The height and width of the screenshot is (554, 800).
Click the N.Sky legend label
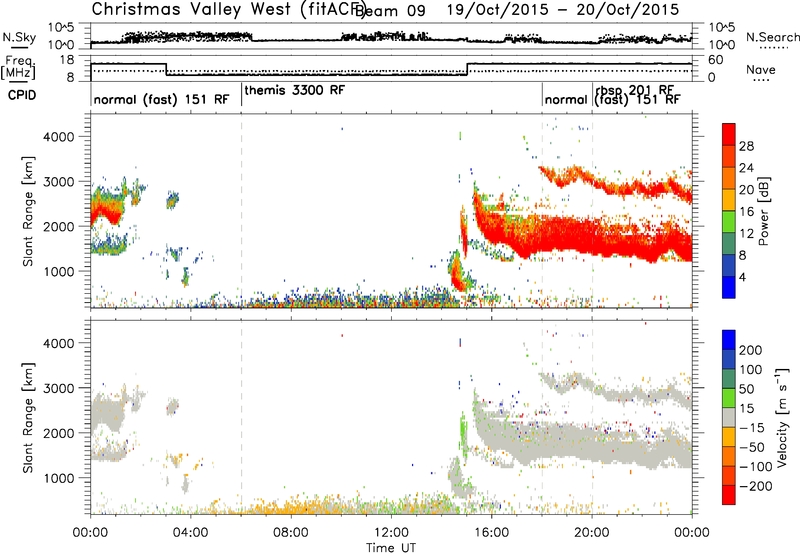pos(19,37)
